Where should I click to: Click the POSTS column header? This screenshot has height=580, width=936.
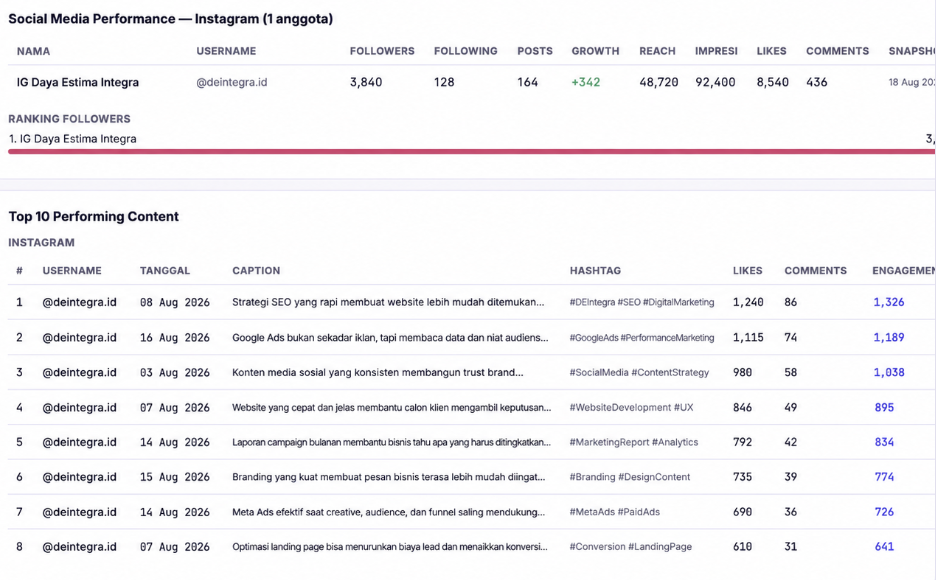pos(535,51)
